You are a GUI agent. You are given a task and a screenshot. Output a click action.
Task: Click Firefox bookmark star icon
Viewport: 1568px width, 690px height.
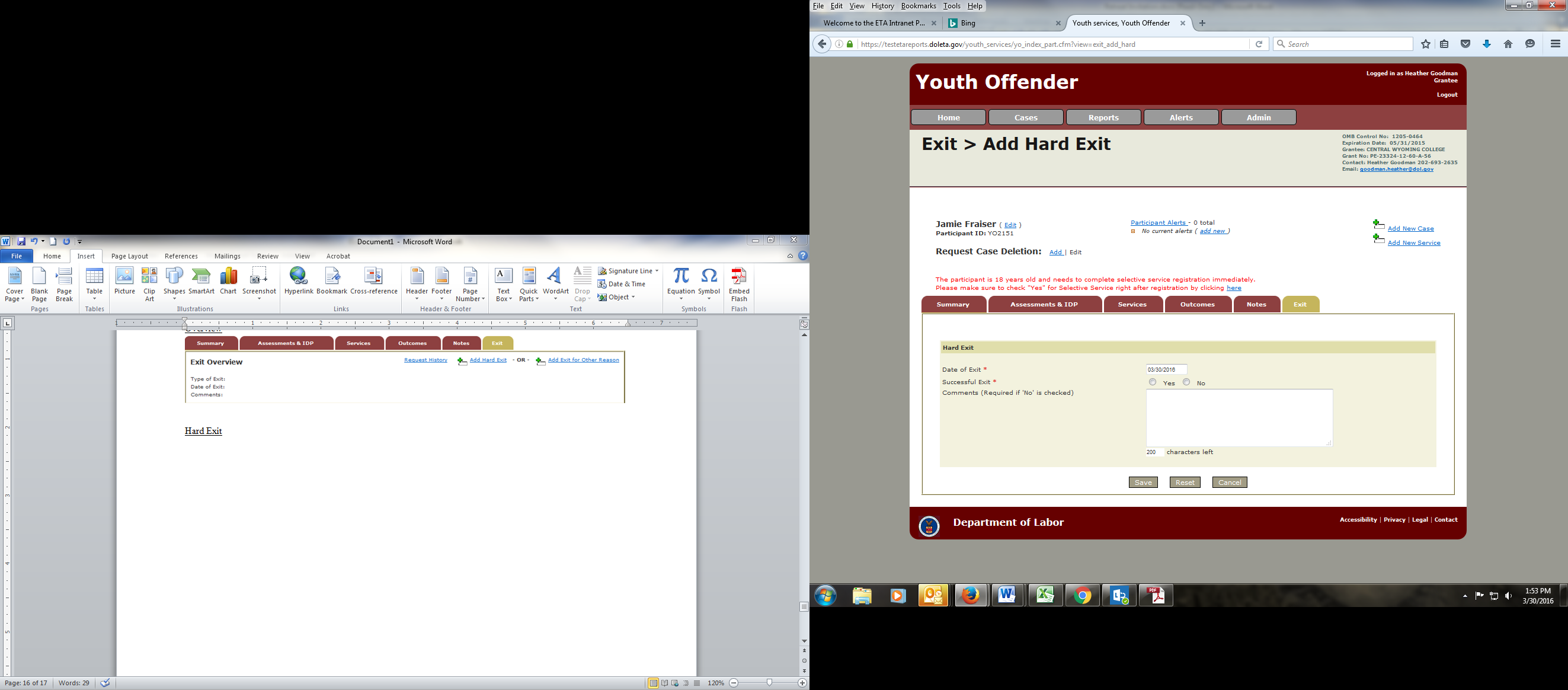(x=1426, y=44)
